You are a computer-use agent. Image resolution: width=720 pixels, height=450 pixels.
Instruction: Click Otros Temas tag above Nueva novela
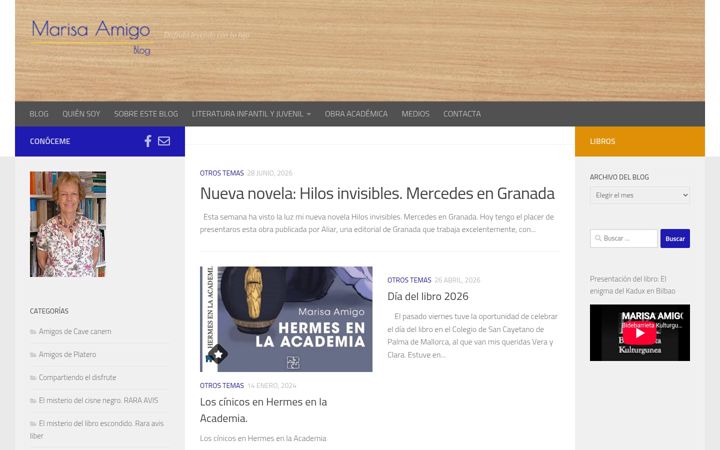(221, 173)
